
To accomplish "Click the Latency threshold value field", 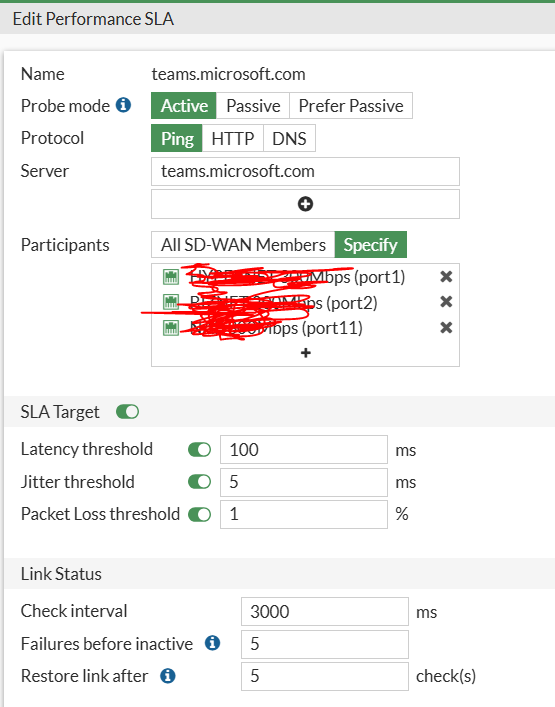I will 304,450.
